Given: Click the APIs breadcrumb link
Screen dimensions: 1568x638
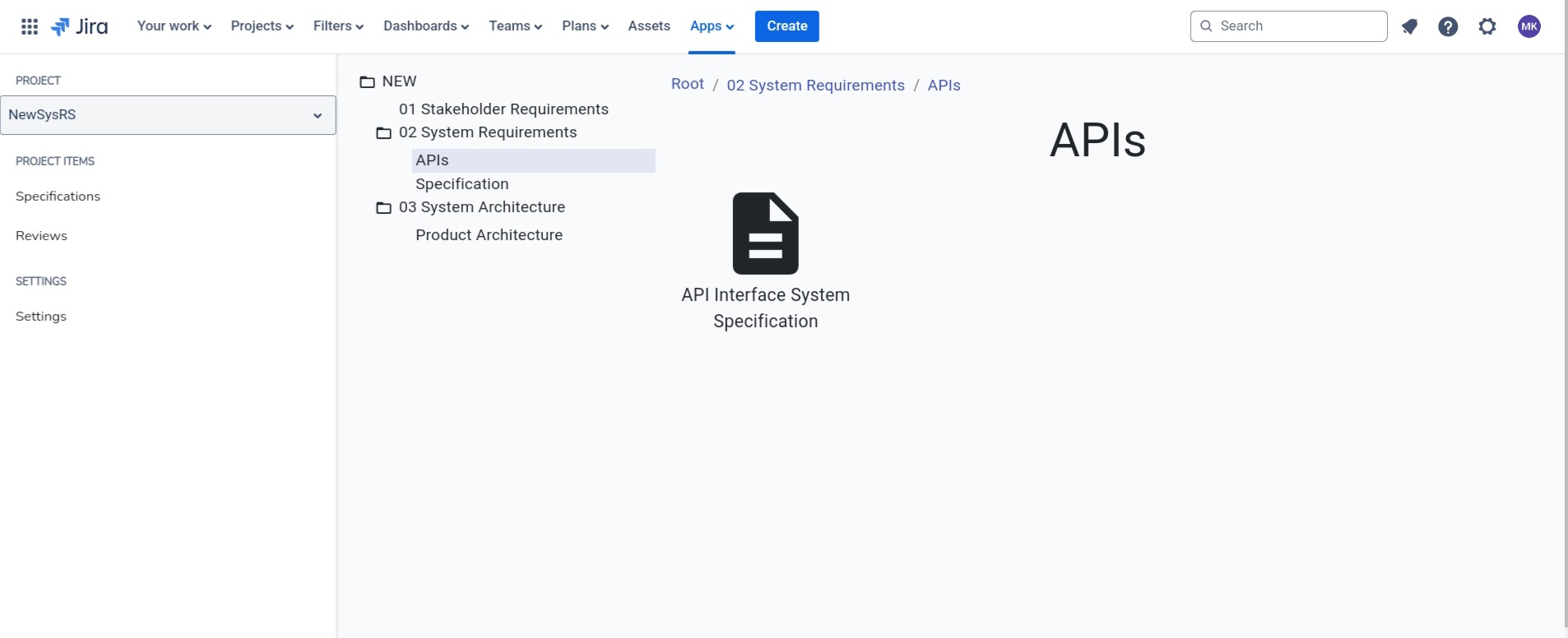Looking at the screenshot, I should (x=944, y=86).
